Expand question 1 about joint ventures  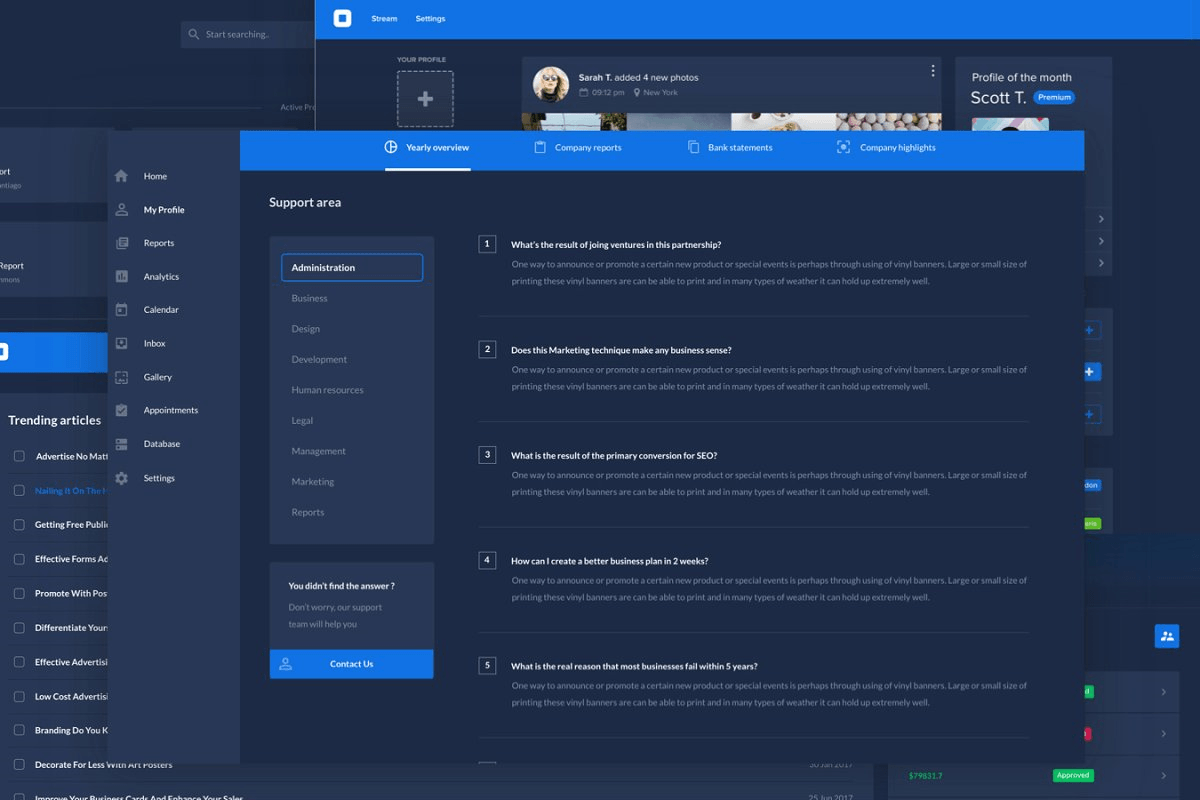click(615, 245)
